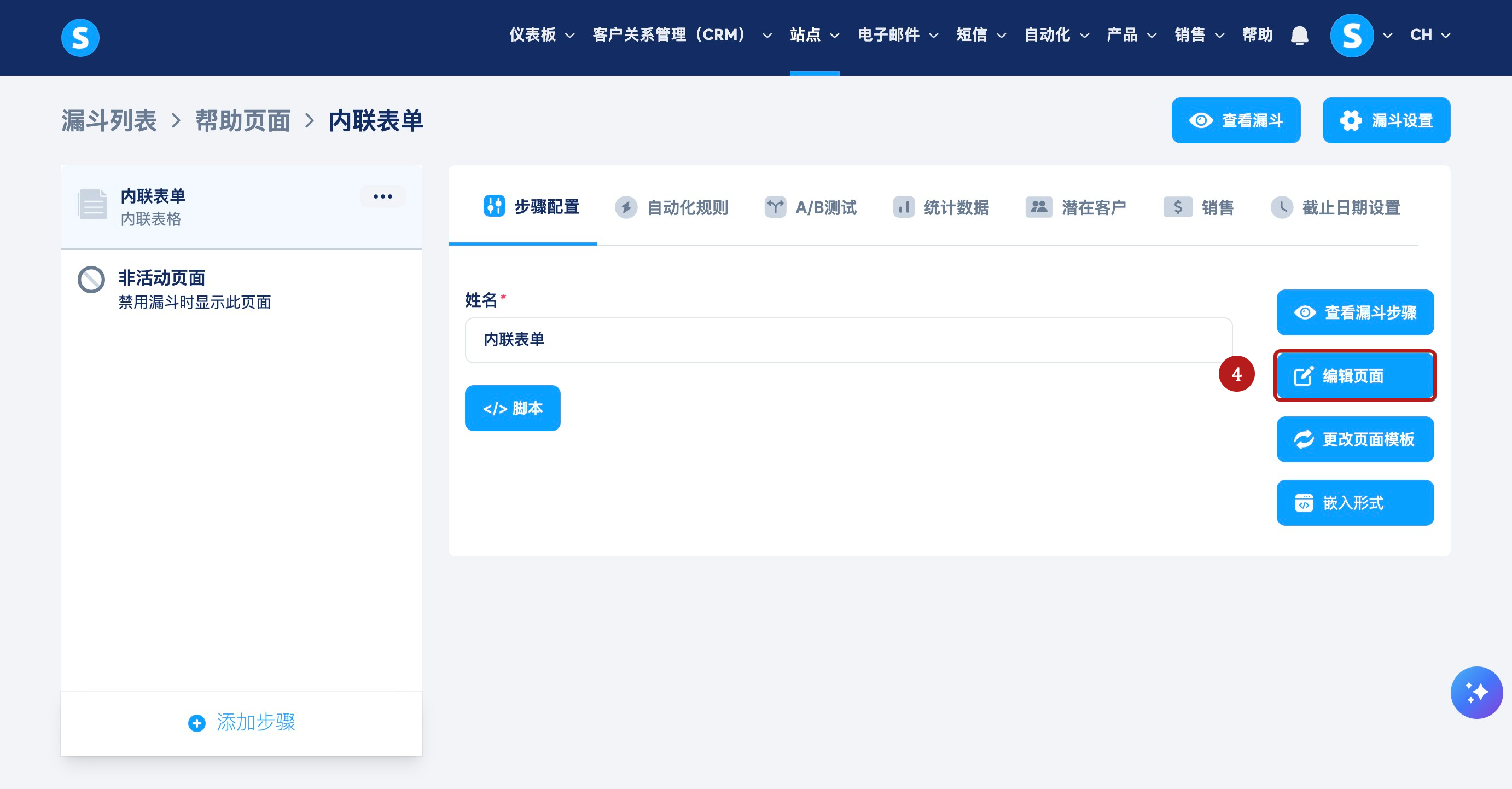Open the 截止日期设置 tab
The image size is (1512, 789).
[x=1335, y=207]
